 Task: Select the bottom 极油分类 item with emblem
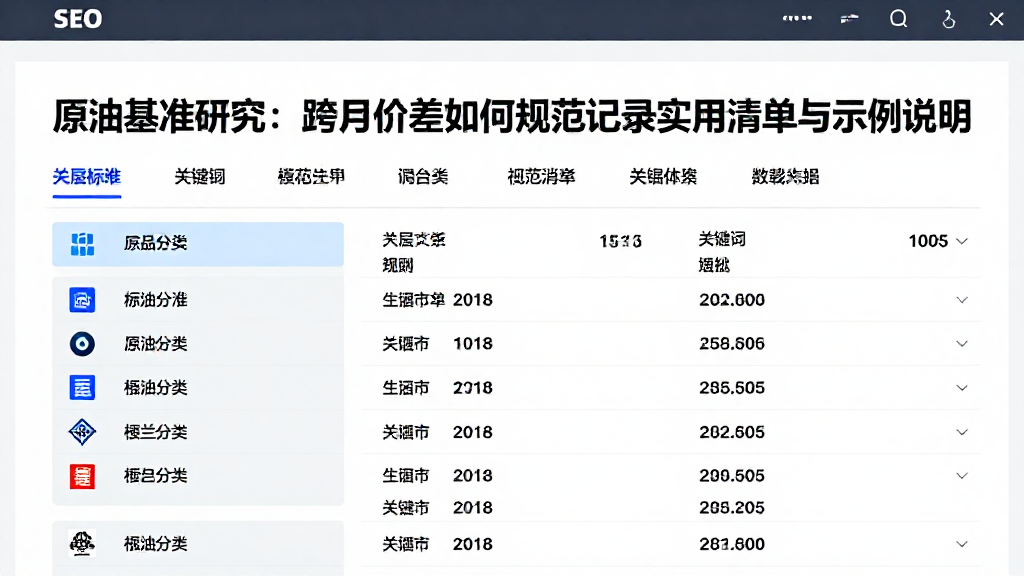tap(198, 543)
